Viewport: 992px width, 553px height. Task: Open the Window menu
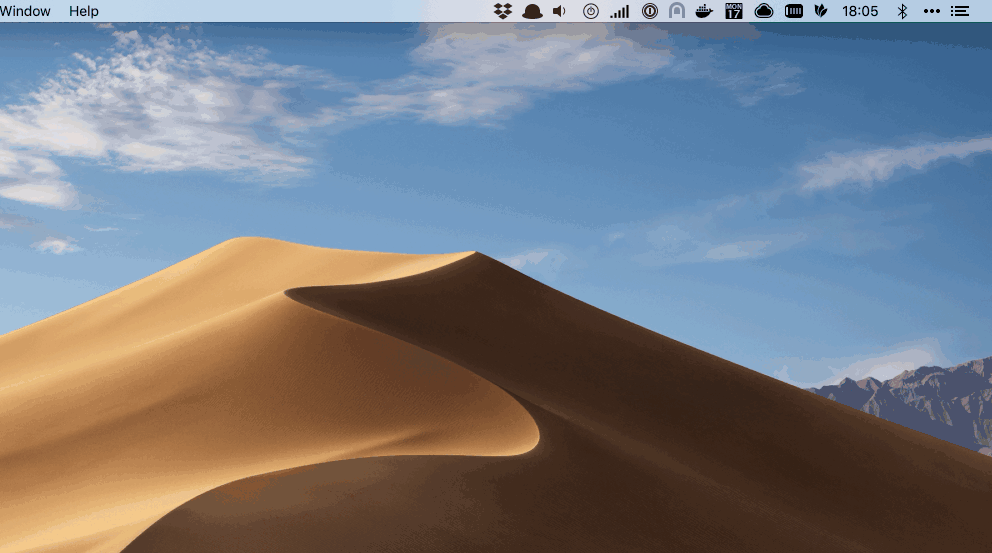pyautogui.click(x=25, y=11)
